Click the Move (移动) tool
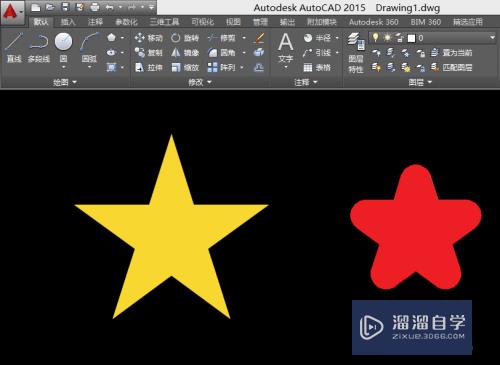The height and width of the screenshot is (365, 500). [149, 38]
